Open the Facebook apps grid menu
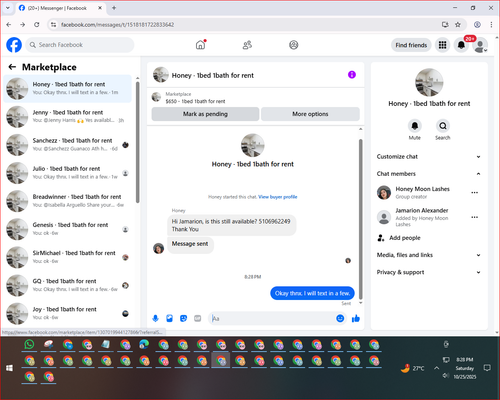 442,45
